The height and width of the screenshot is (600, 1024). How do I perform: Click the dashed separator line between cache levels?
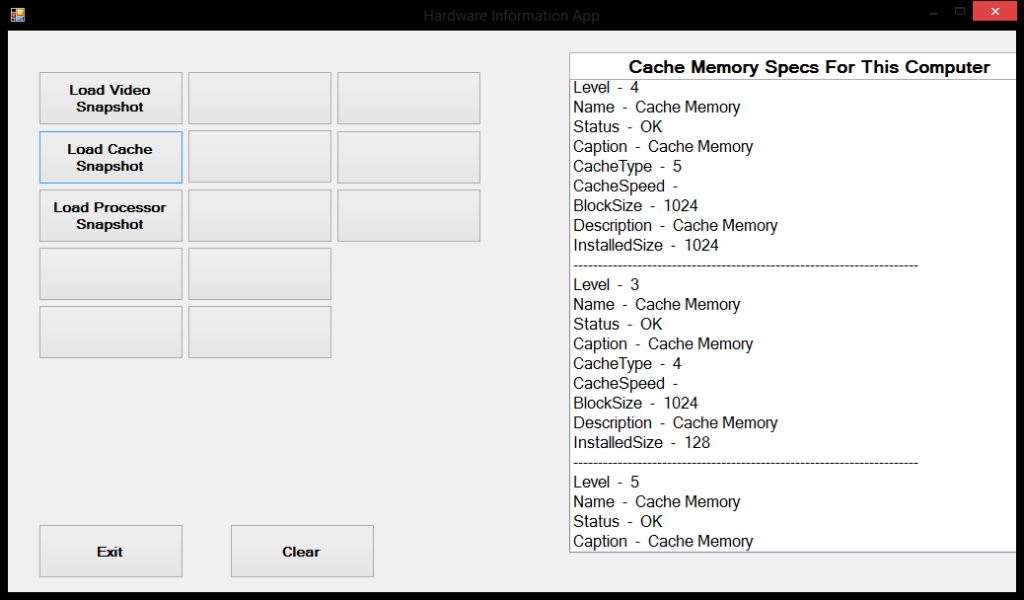(x=745, y=264)
